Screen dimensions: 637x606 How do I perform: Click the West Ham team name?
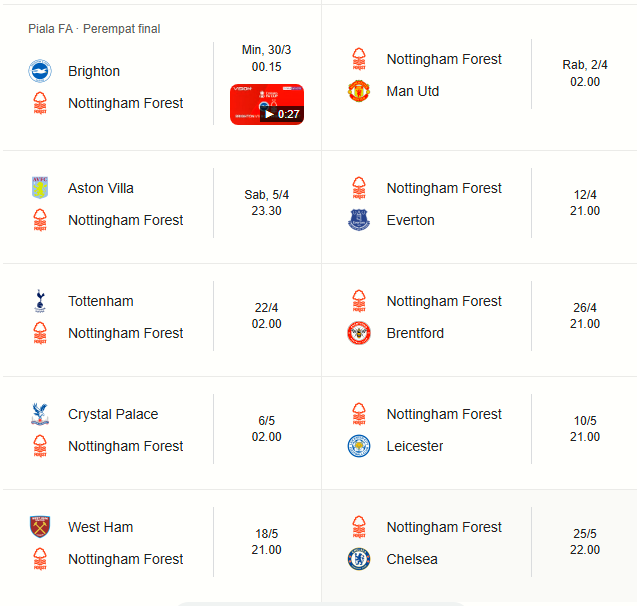(100, 527)
